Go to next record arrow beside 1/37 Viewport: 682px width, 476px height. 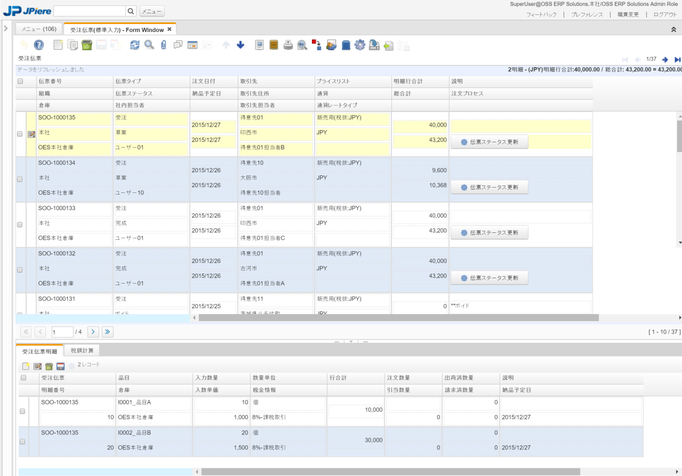(x=665, y=60)
